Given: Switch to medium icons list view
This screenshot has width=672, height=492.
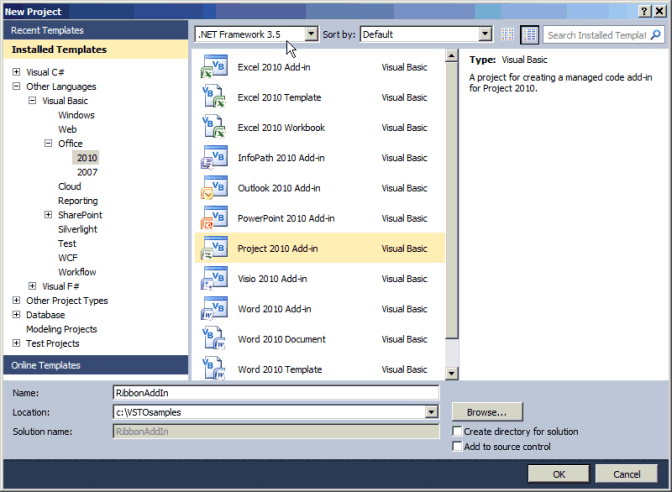Looking at the screenshot, I should (x=529, y=35).
